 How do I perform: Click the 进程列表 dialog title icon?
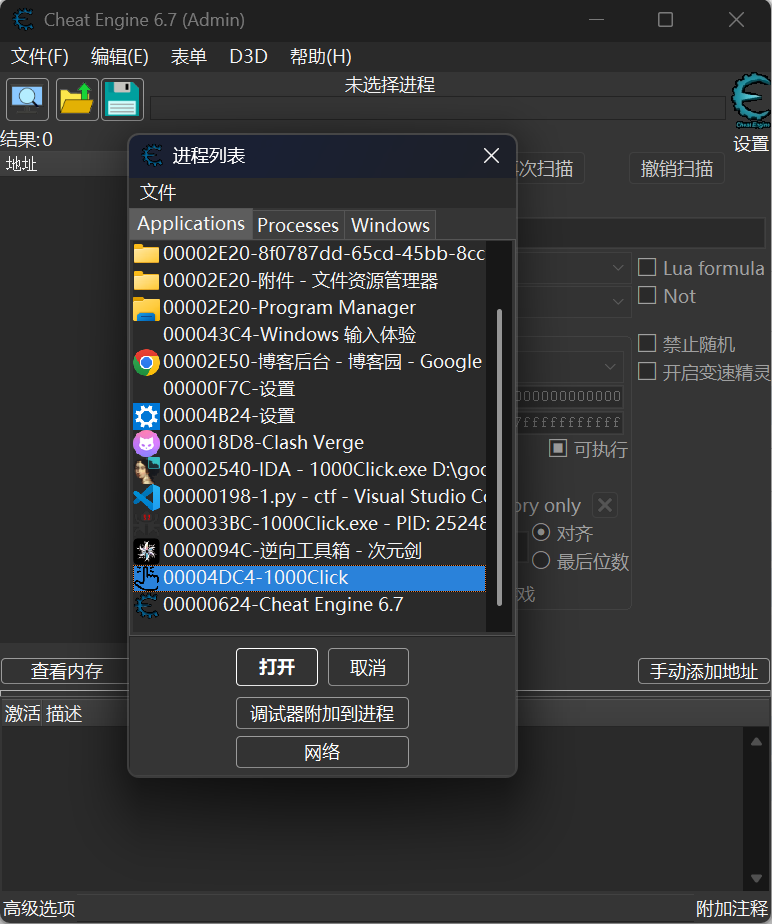coord(152,156)
